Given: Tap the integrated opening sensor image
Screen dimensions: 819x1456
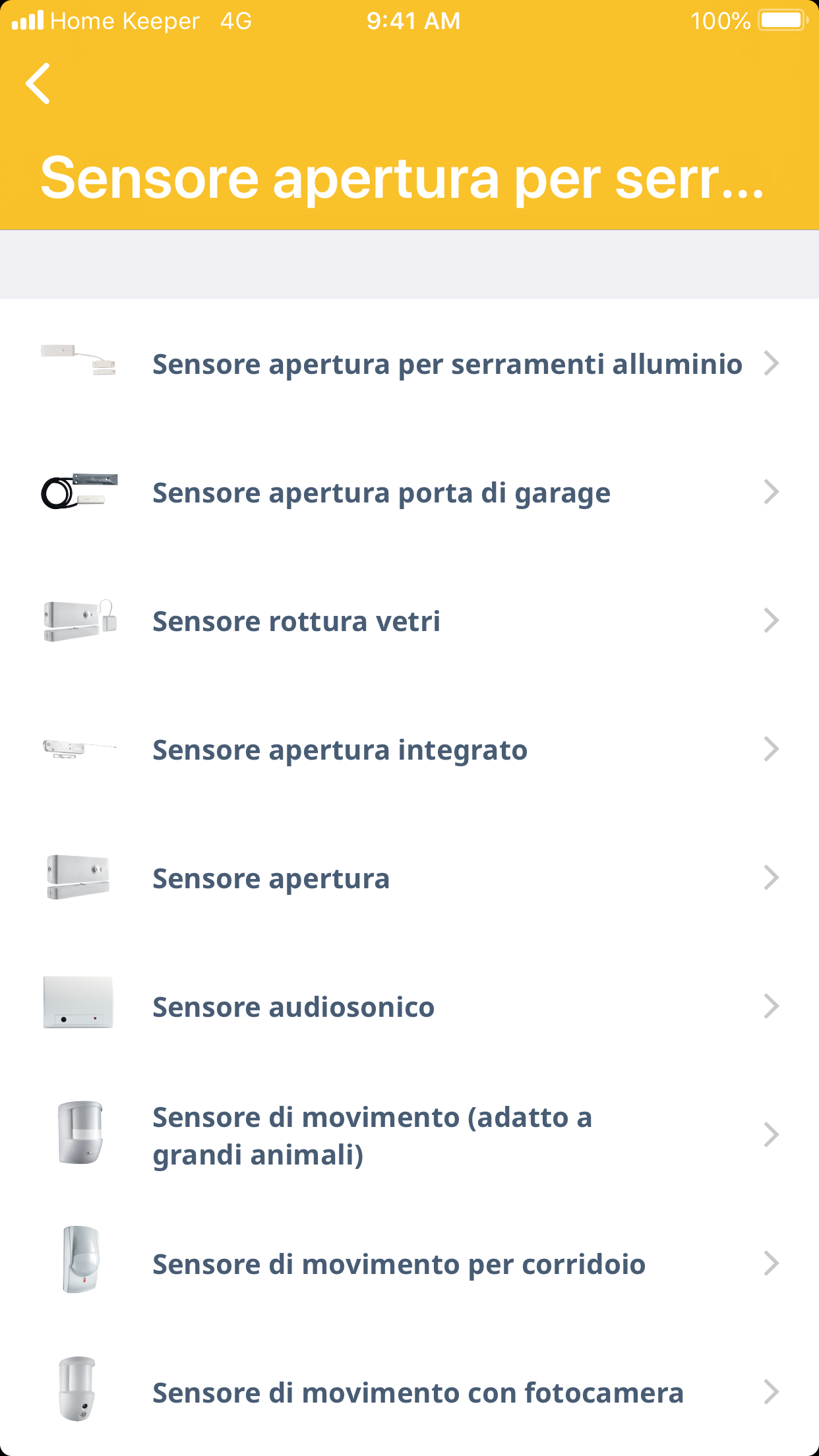Looking at the screenshot, I should point(79,749).
